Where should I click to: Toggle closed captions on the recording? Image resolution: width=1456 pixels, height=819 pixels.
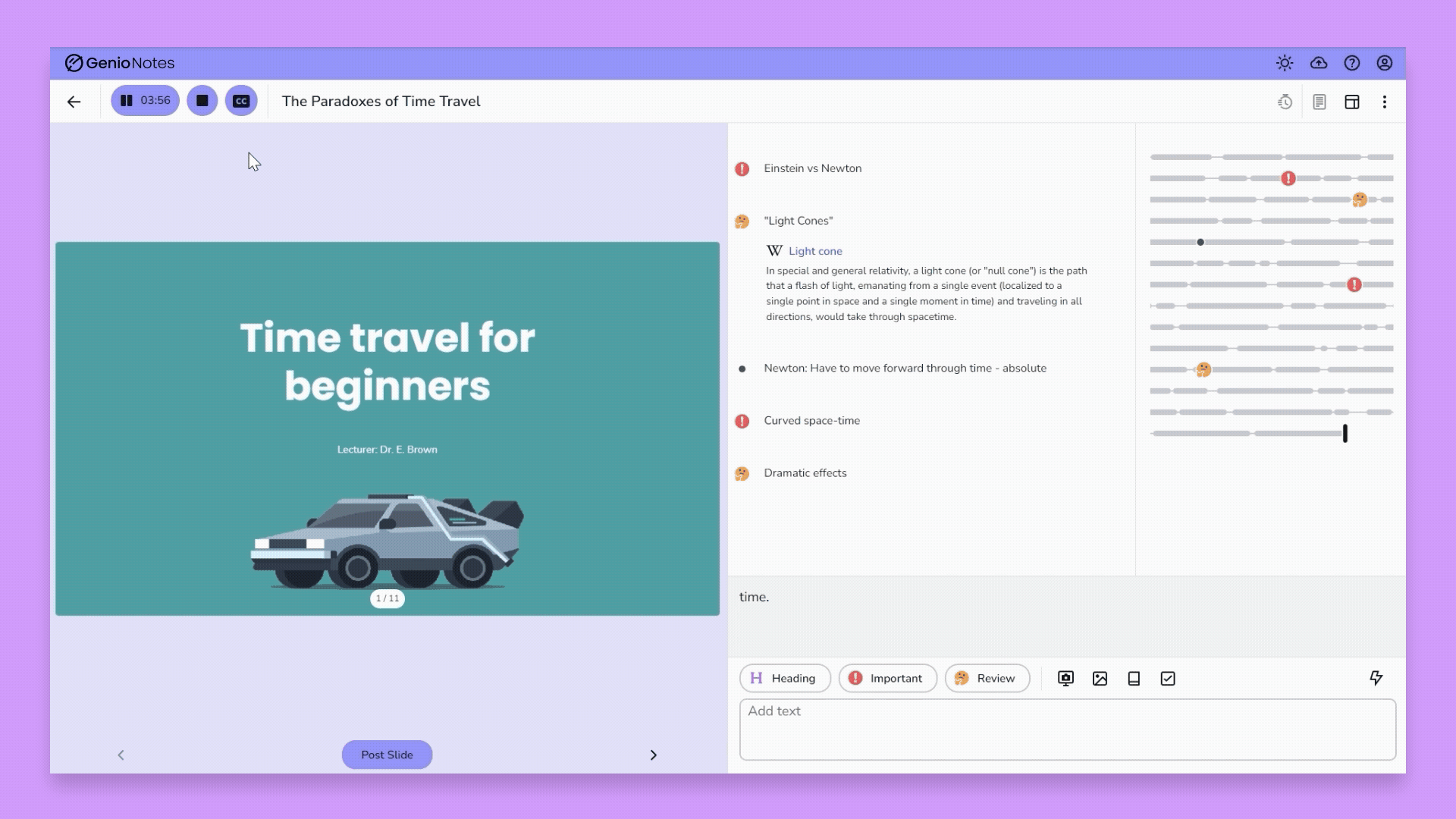(x=241, y=100)
